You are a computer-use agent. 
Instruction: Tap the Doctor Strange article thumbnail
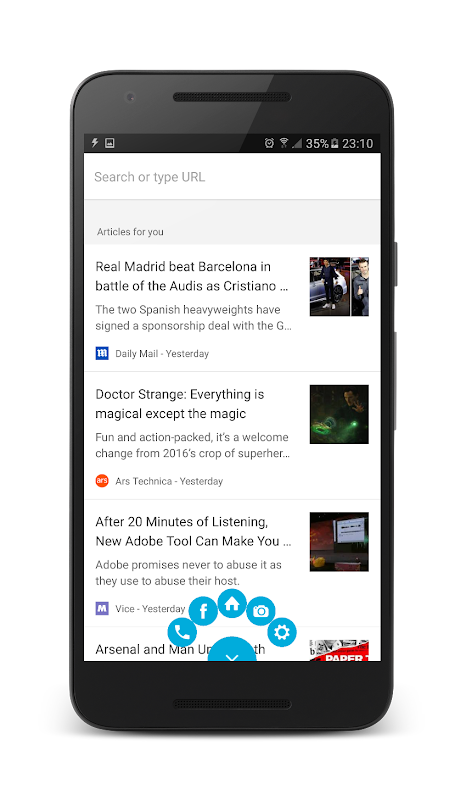pos(339,414)
